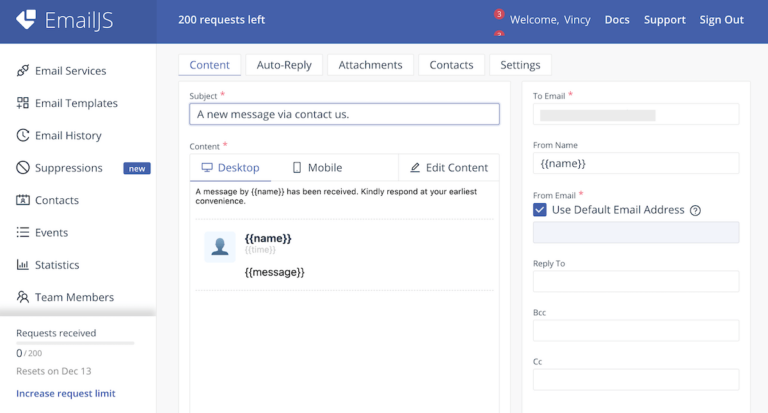
Task: Click the Edit Content button
Action: pos(449,168)
